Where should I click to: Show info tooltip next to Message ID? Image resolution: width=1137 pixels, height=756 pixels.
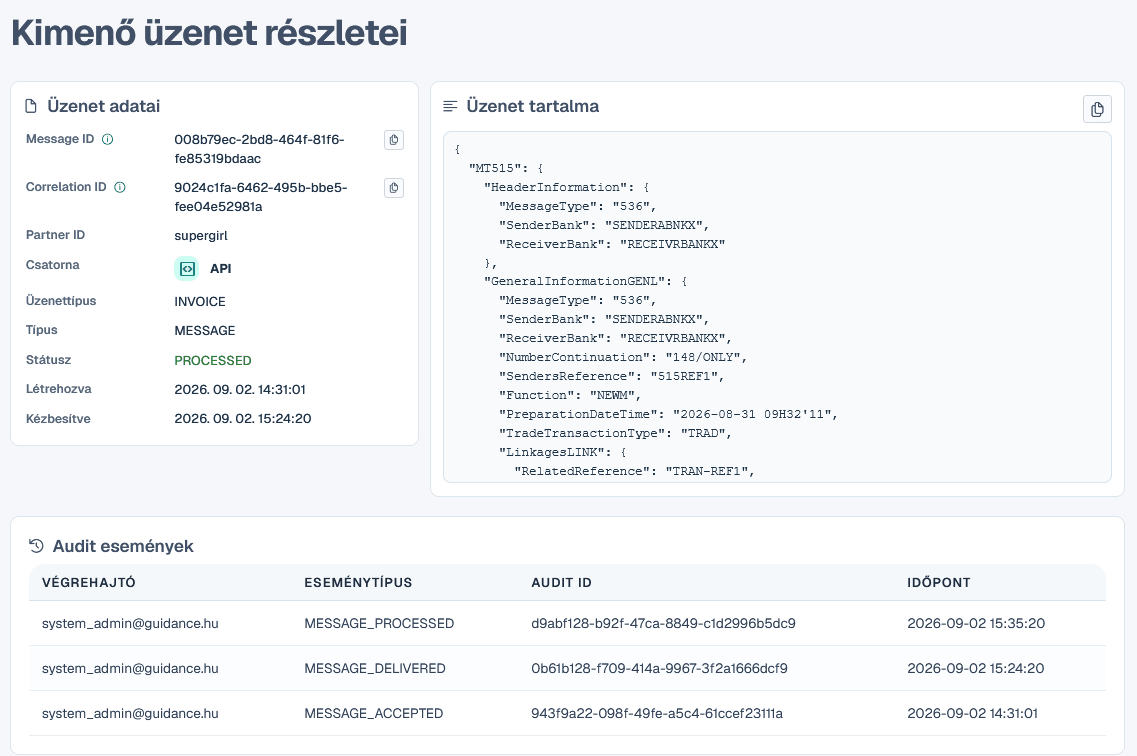107,139
